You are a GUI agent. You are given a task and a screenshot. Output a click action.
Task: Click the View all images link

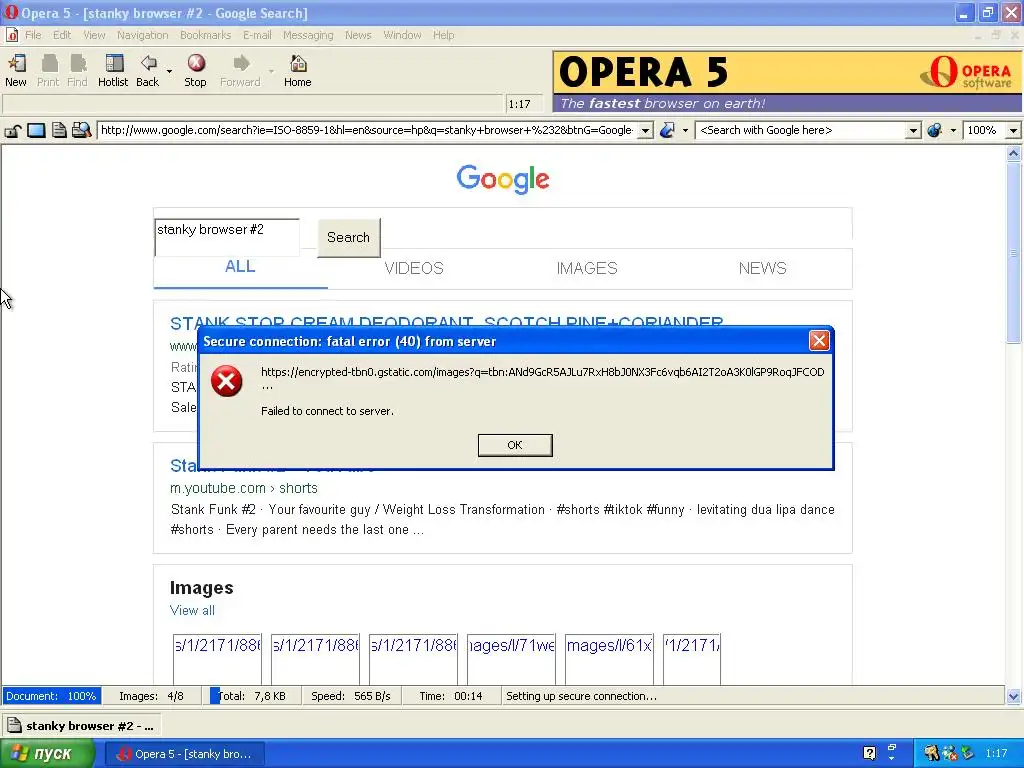point(192,610)
